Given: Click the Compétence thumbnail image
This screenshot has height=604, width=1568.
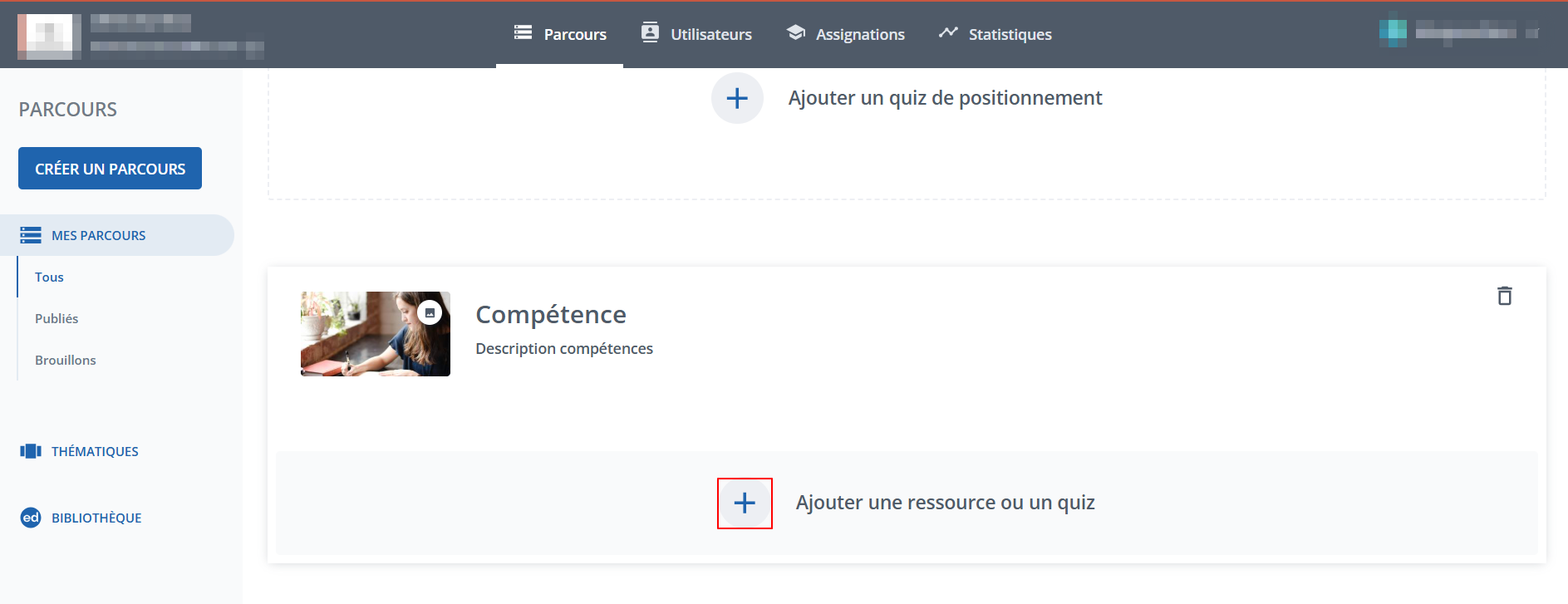Looking at the screenshot, I should (x=376, y=334).
